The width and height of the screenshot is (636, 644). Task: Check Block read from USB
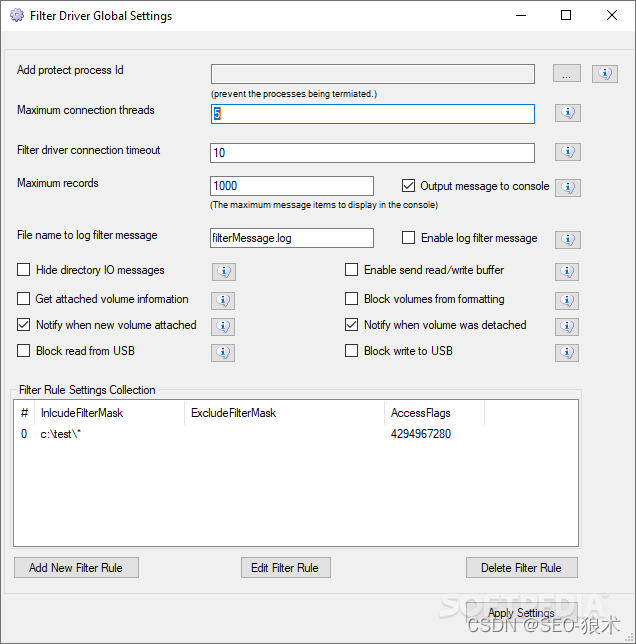tap(23, 351)
